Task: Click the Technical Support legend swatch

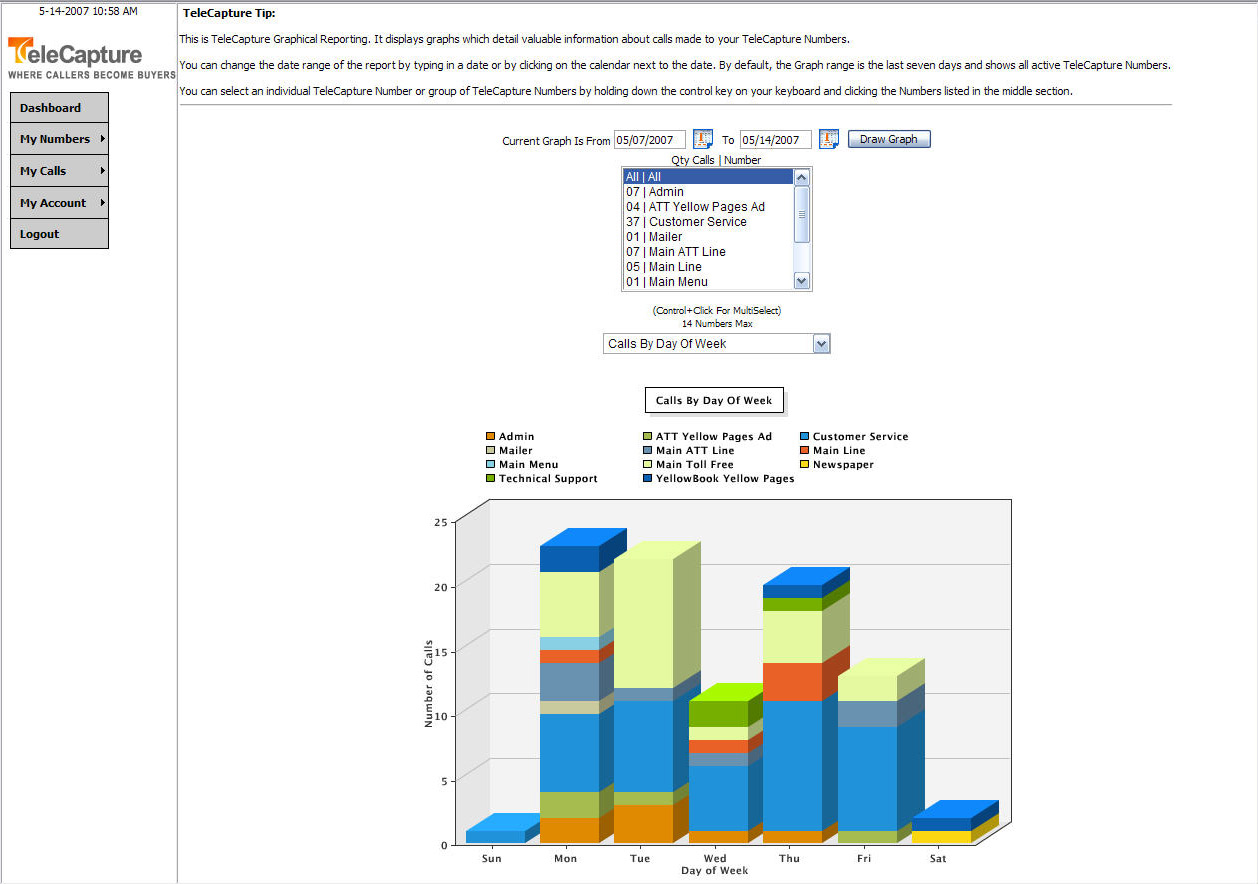Action: coord(490,478)
